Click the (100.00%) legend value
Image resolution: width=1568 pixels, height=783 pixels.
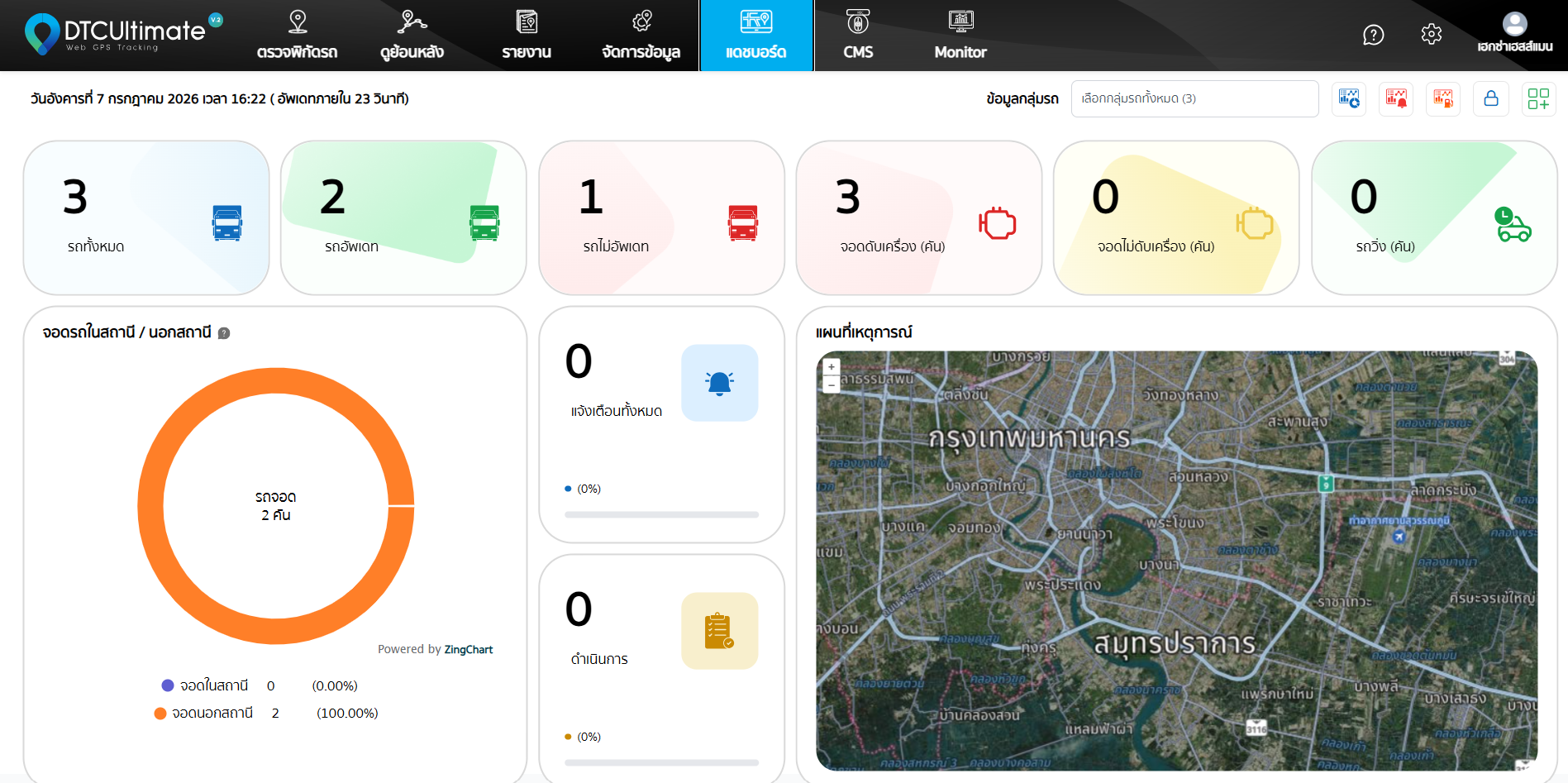point(347,713)
